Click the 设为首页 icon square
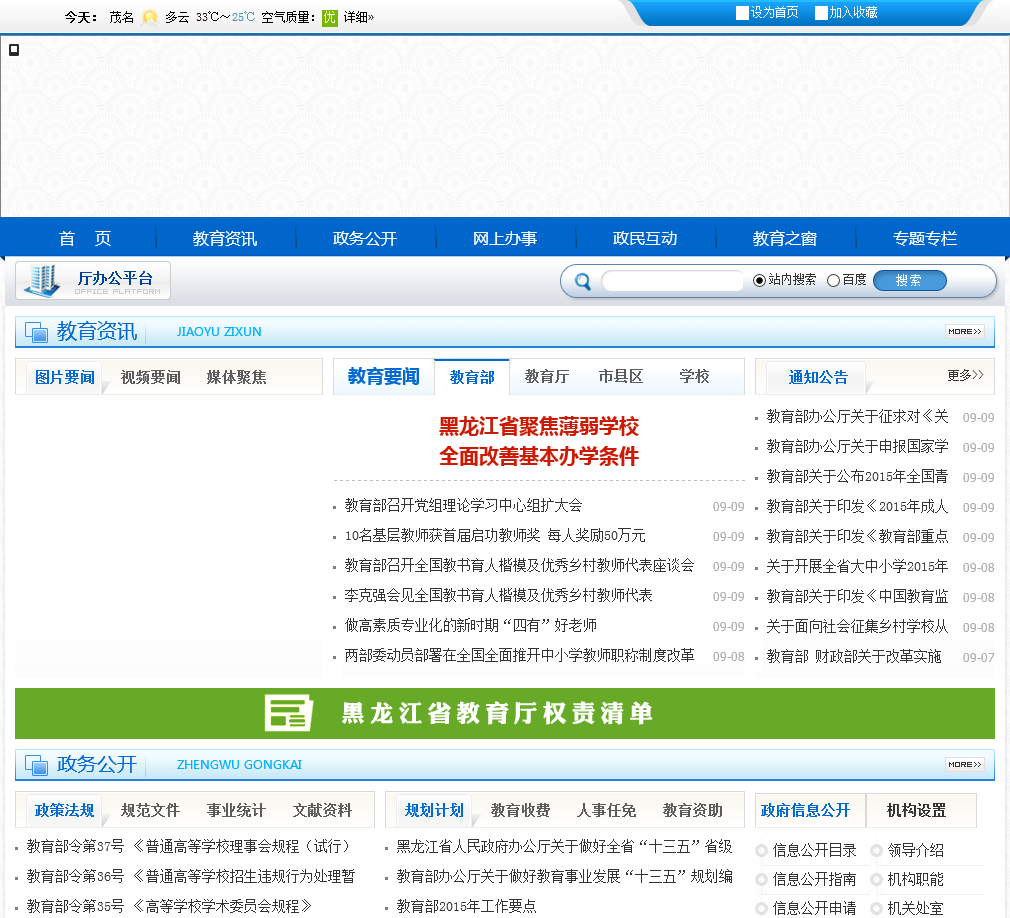 tap(742, 13)
